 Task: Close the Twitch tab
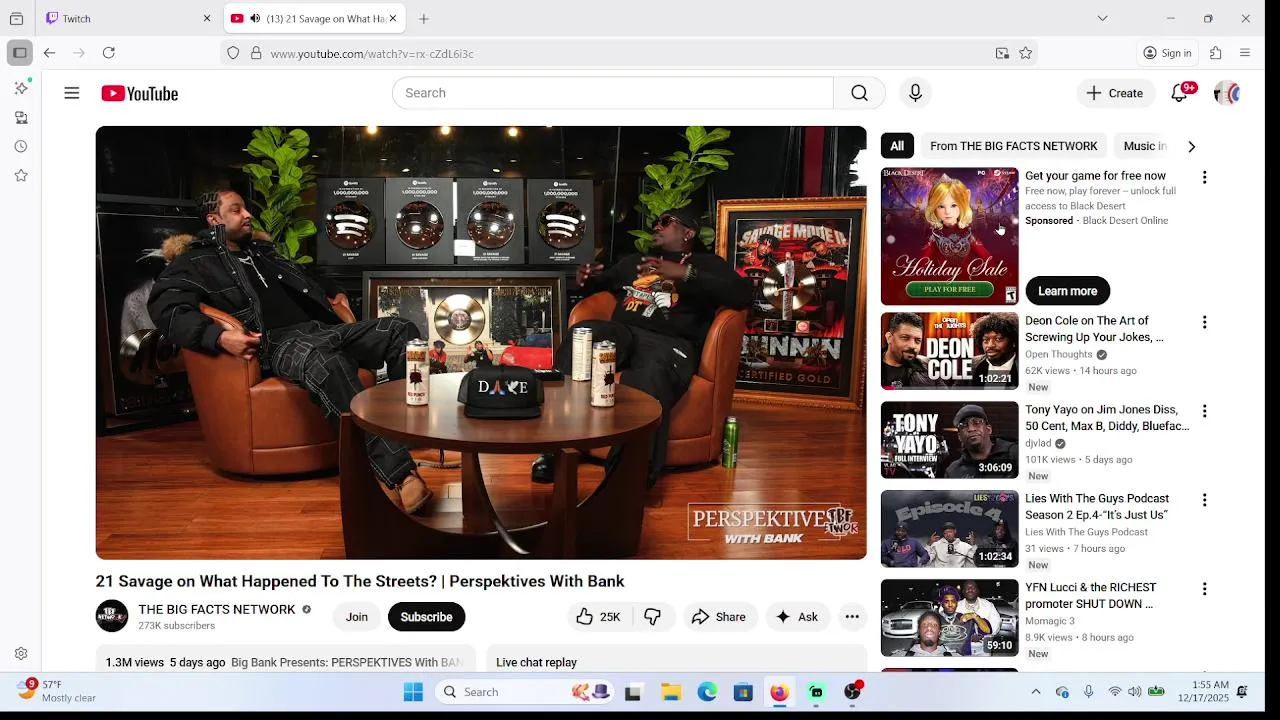207,18
